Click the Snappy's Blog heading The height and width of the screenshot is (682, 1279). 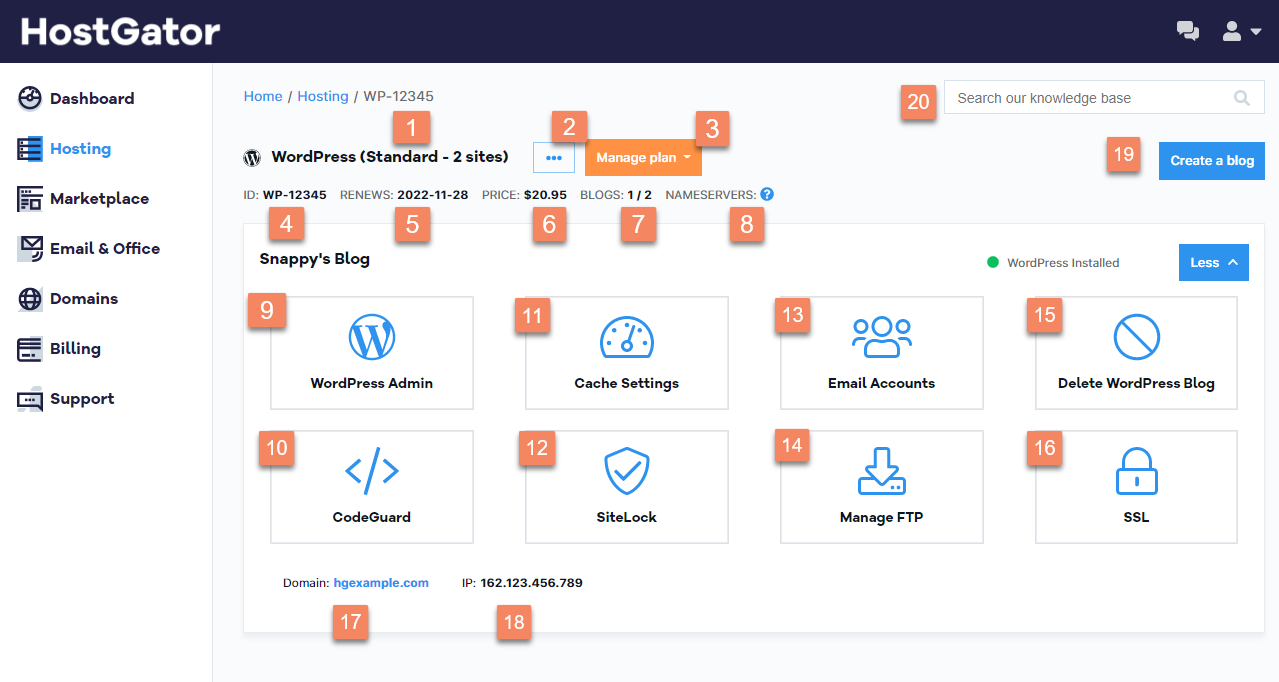[314, 259]
